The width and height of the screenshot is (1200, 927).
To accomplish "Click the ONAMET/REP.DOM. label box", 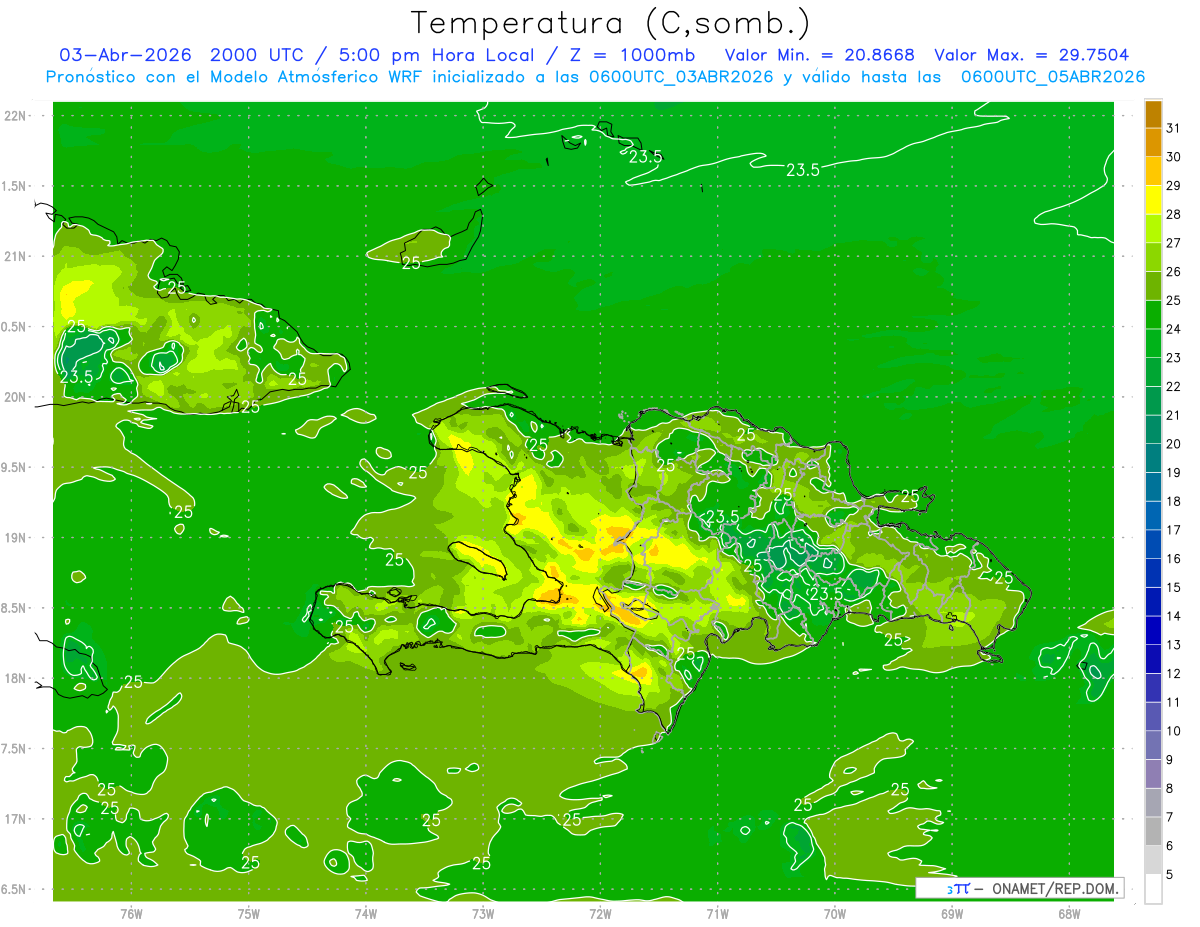I will pyautogui.click(x=1019, y=888).
